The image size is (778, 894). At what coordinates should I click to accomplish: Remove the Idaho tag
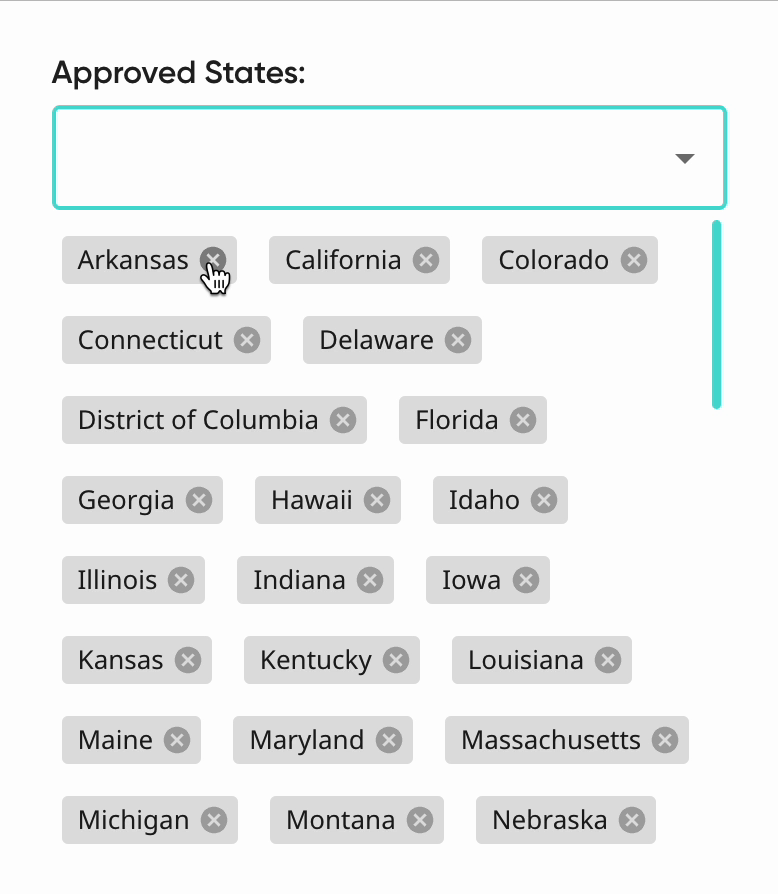coord(544,500)
